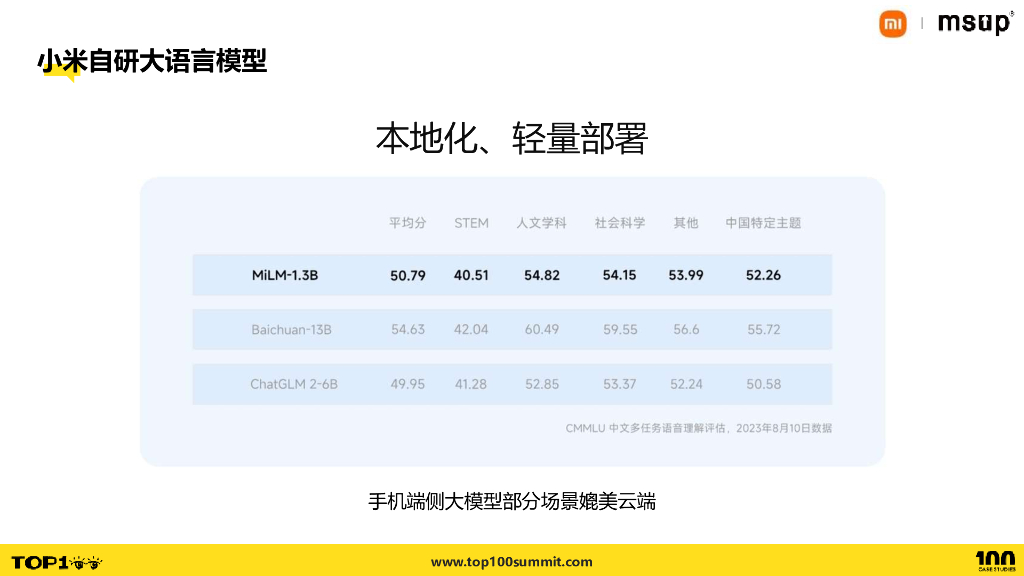
Task: Open the www.top100summit.com link
Action: pos(511,562)
